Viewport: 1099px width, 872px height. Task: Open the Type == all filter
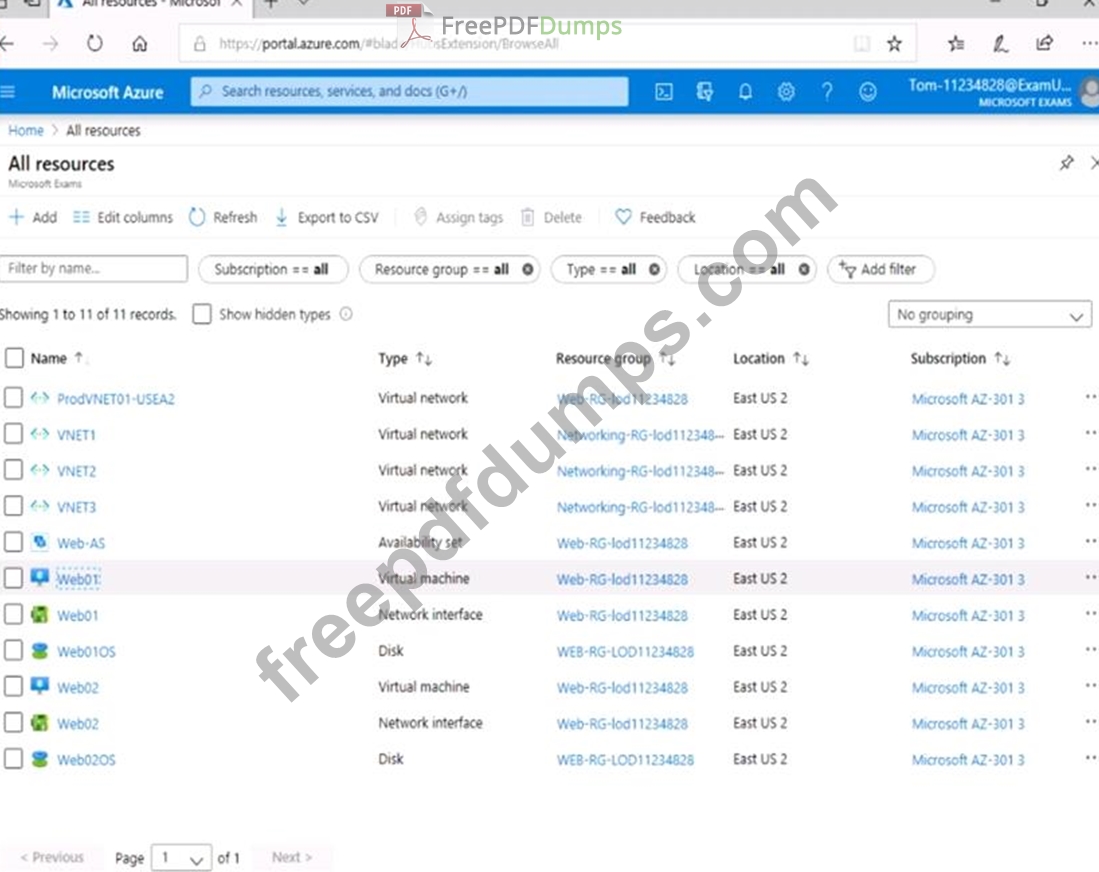608,269
